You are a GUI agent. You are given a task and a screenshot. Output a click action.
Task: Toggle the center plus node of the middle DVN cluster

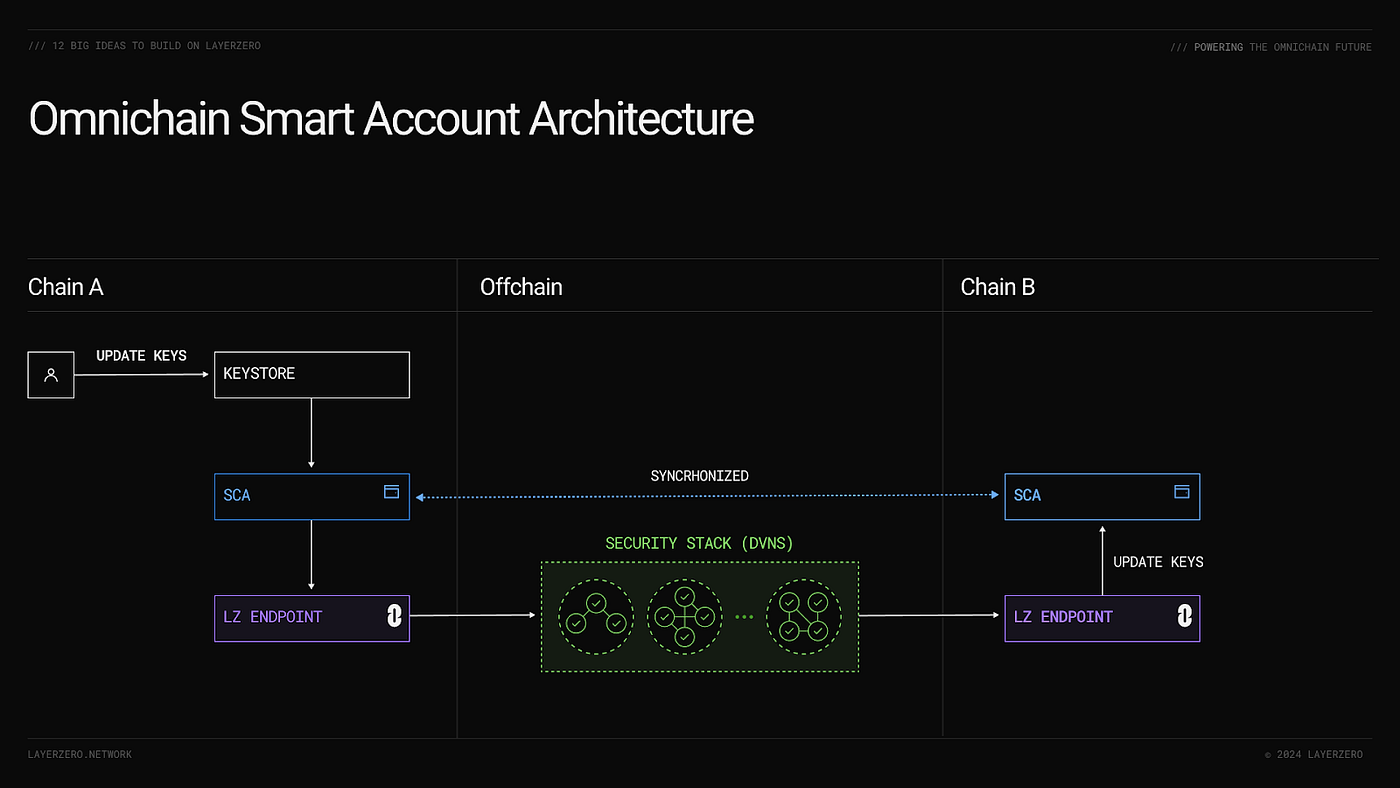[684, 617]
